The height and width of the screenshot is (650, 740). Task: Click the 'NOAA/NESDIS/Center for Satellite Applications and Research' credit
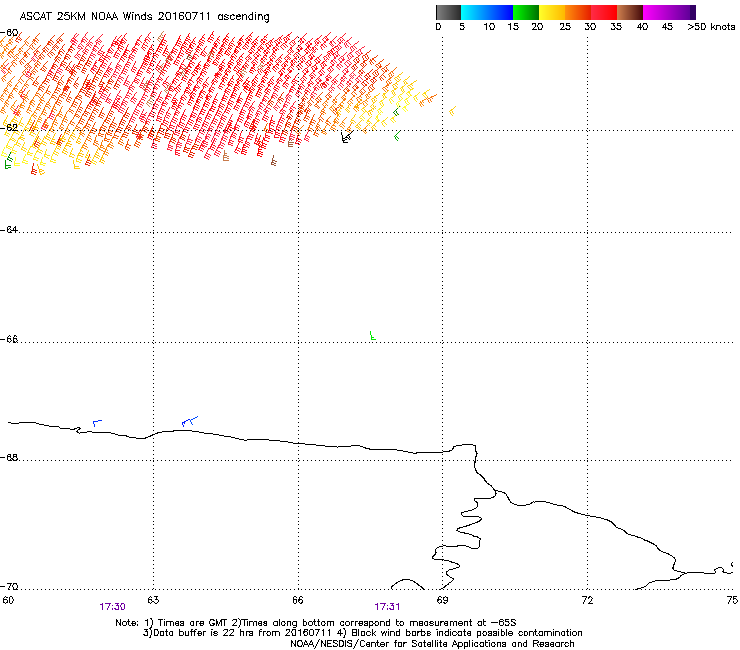click(432, 644)
